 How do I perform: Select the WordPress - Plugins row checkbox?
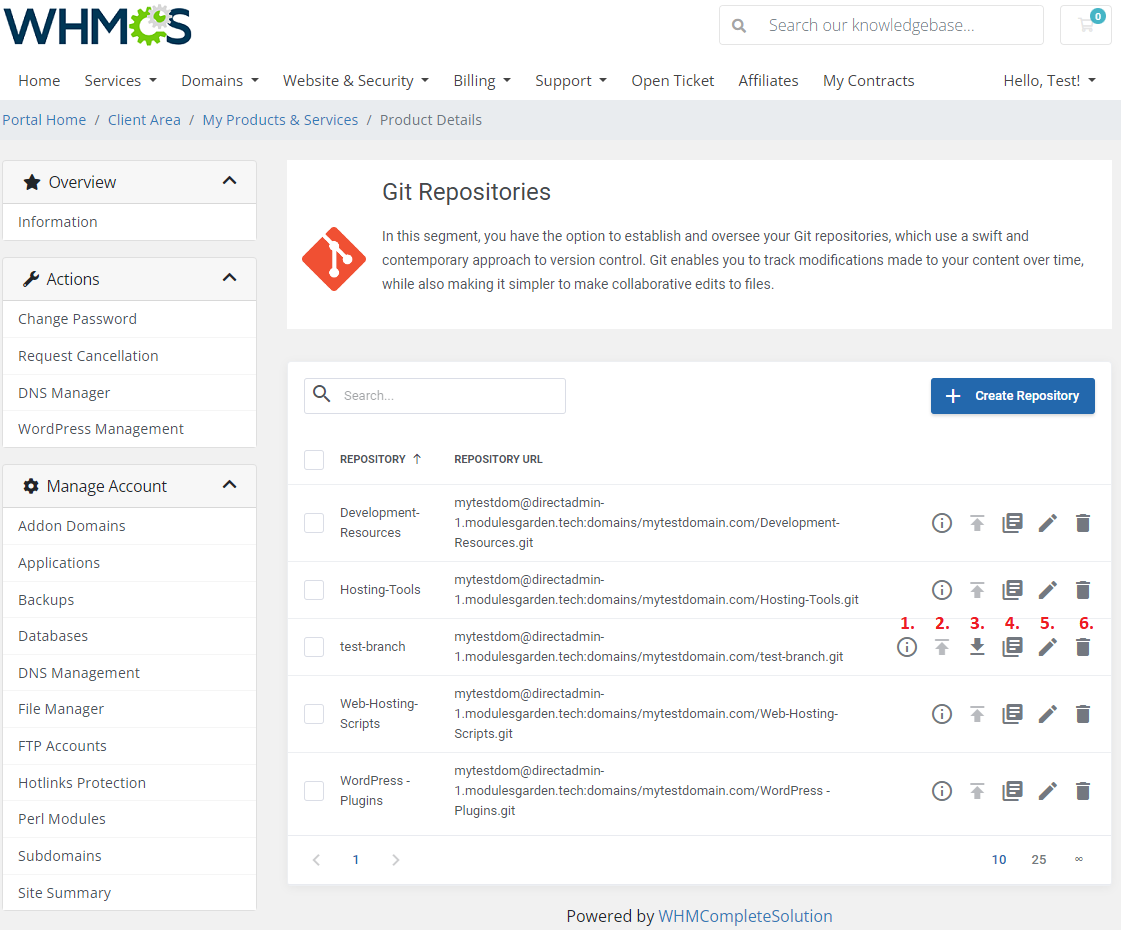pyautogui.click(x=314, y=791)
